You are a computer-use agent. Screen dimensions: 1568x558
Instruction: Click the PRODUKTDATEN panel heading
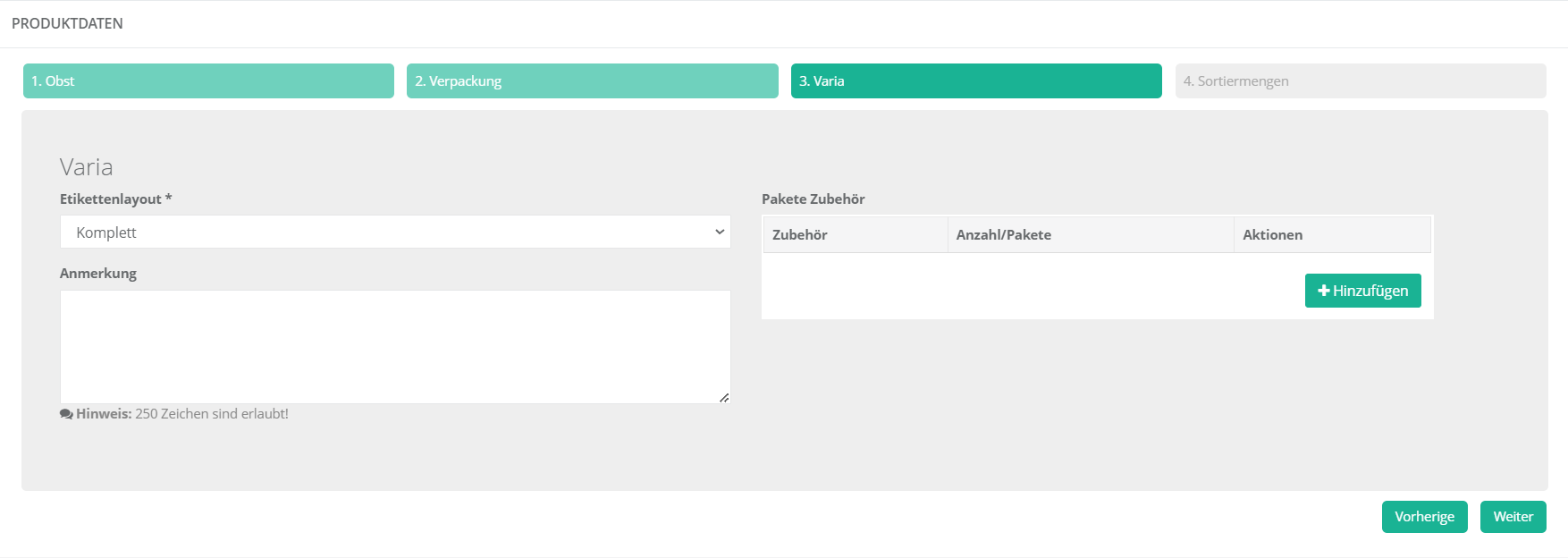[67, 23]
